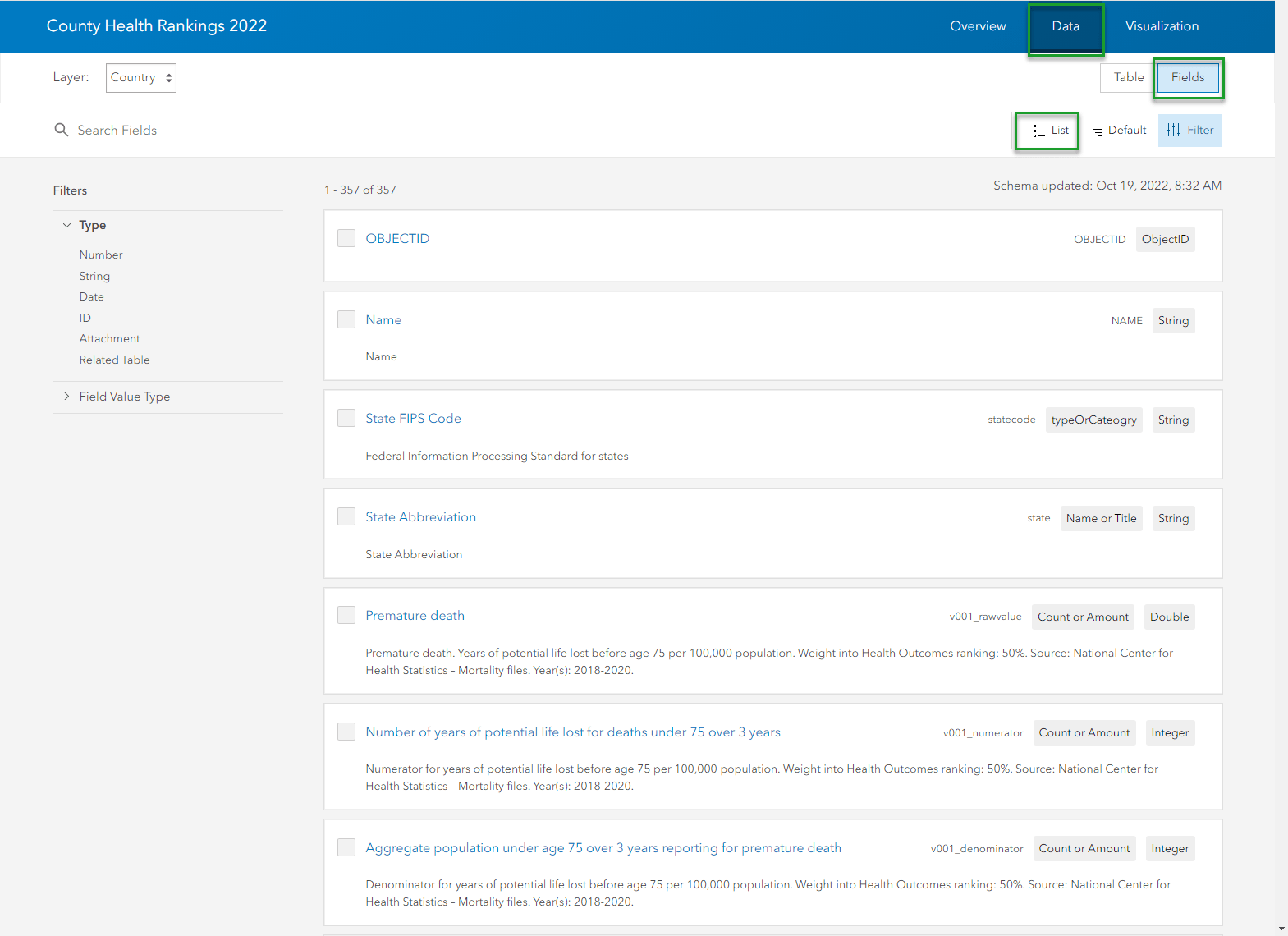Tick the Premature death checkbox

click(346, 615)
